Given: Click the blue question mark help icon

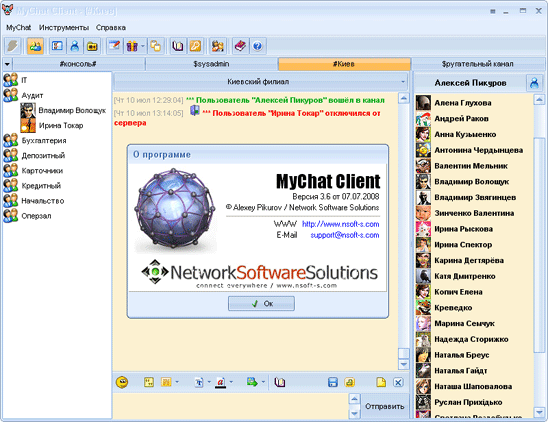Looking at the screenshot, I should pyautogui.click(x=258, y=46).
